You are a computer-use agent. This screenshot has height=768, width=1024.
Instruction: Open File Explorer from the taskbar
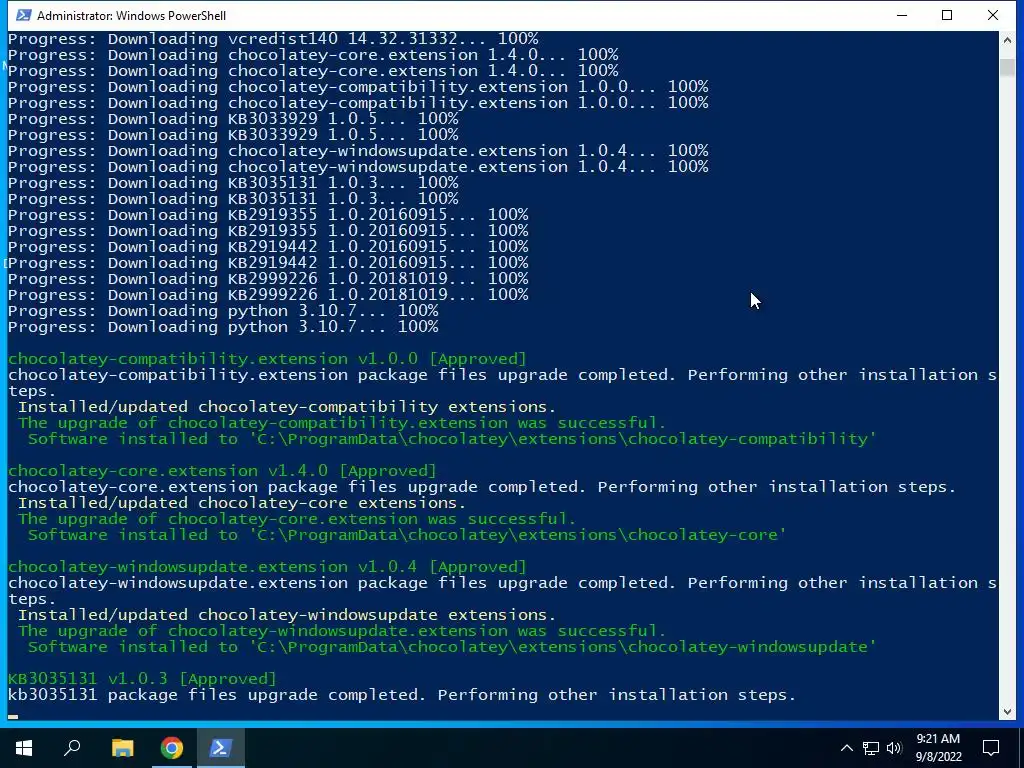(x=122, y=748)
